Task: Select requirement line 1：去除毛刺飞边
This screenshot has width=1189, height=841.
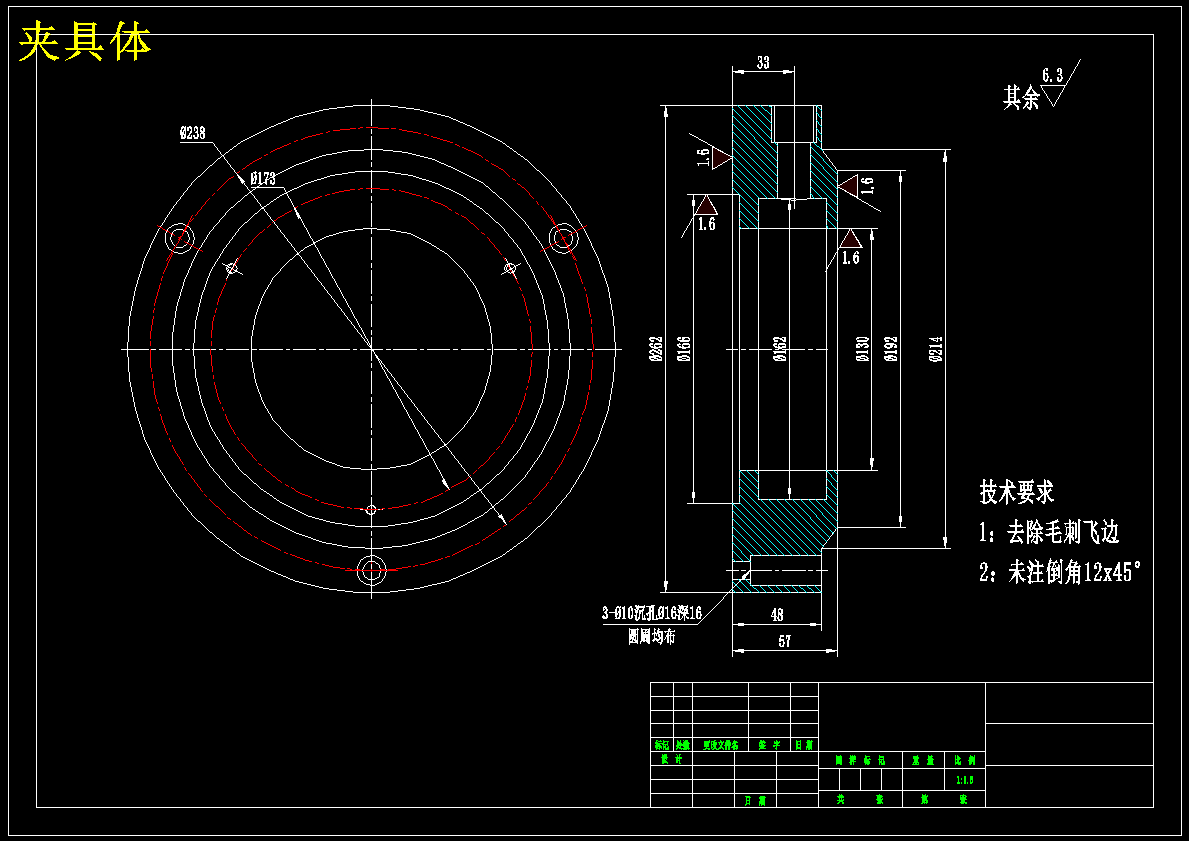Action: 1049,532
